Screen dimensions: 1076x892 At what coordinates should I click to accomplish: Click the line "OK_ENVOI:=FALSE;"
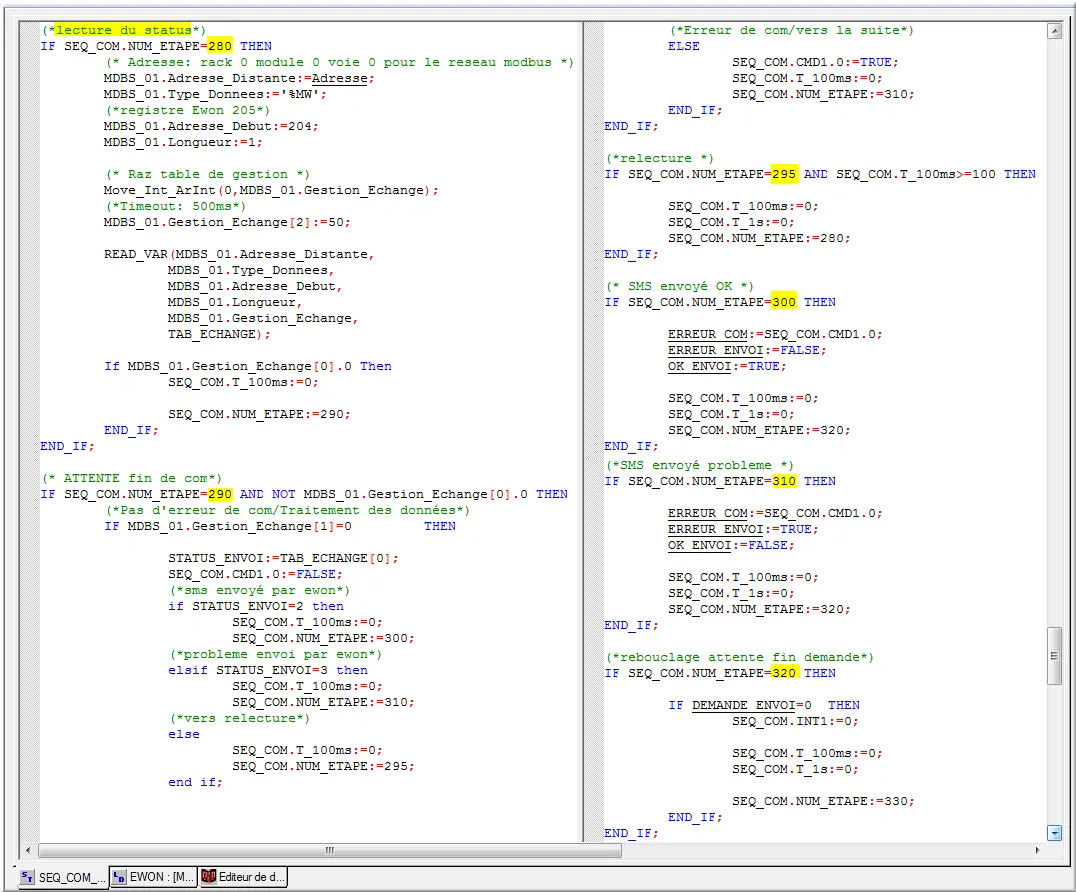click(x=732, y=545)
